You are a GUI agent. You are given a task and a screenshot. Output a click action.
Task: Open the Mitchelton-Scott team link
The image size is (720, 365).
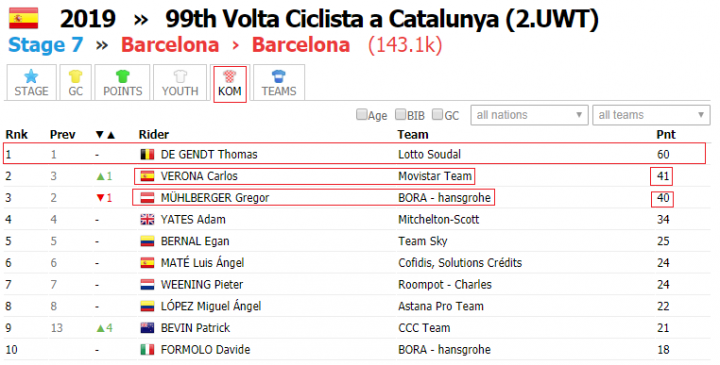coord(439,219)
